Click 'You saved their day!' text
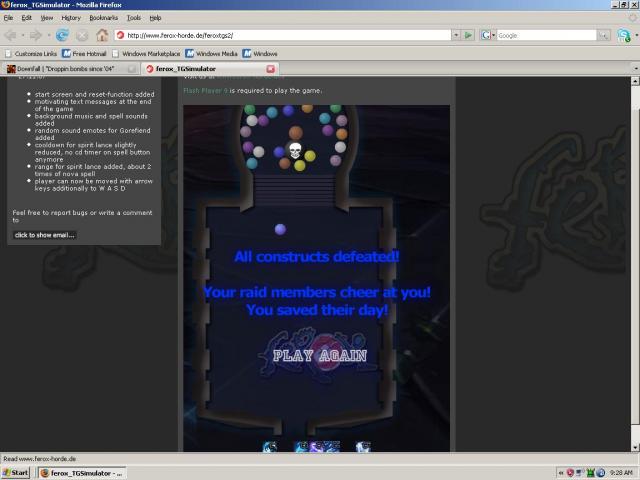This screenshot has height=480, width=640. (x=317, y=310)
